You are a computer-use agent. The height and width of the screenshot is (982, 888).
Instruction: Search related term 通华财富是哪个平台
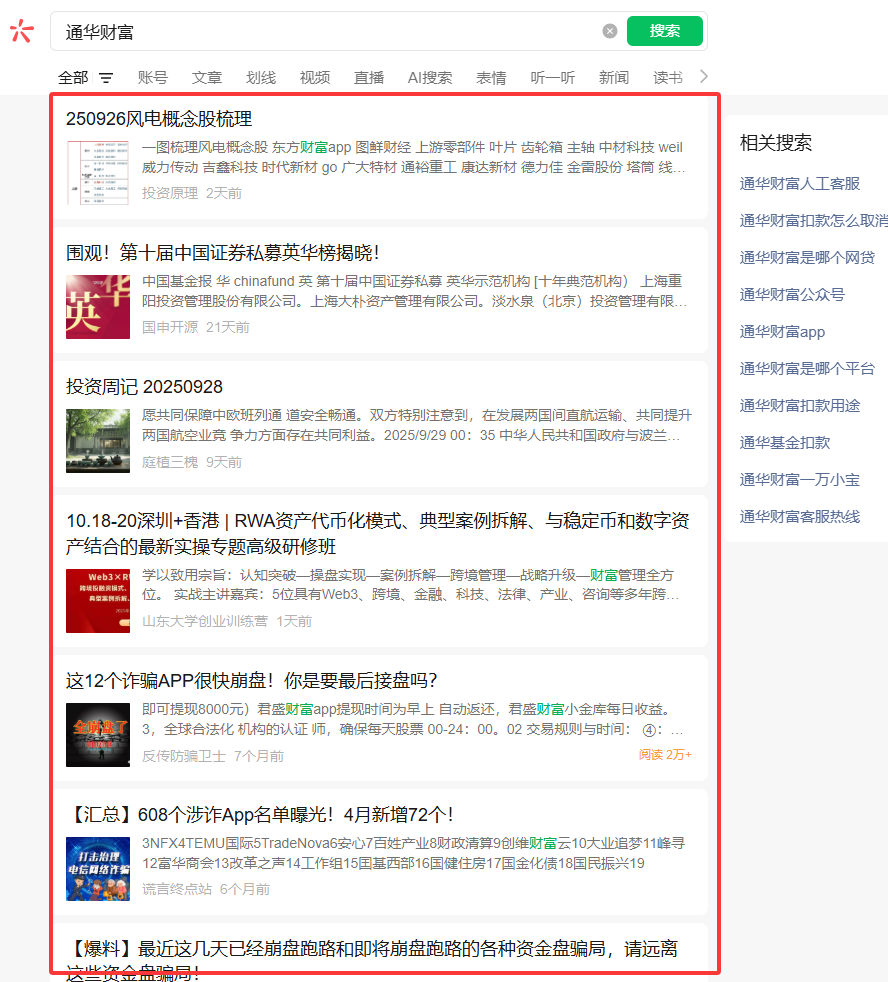point(807,368)
